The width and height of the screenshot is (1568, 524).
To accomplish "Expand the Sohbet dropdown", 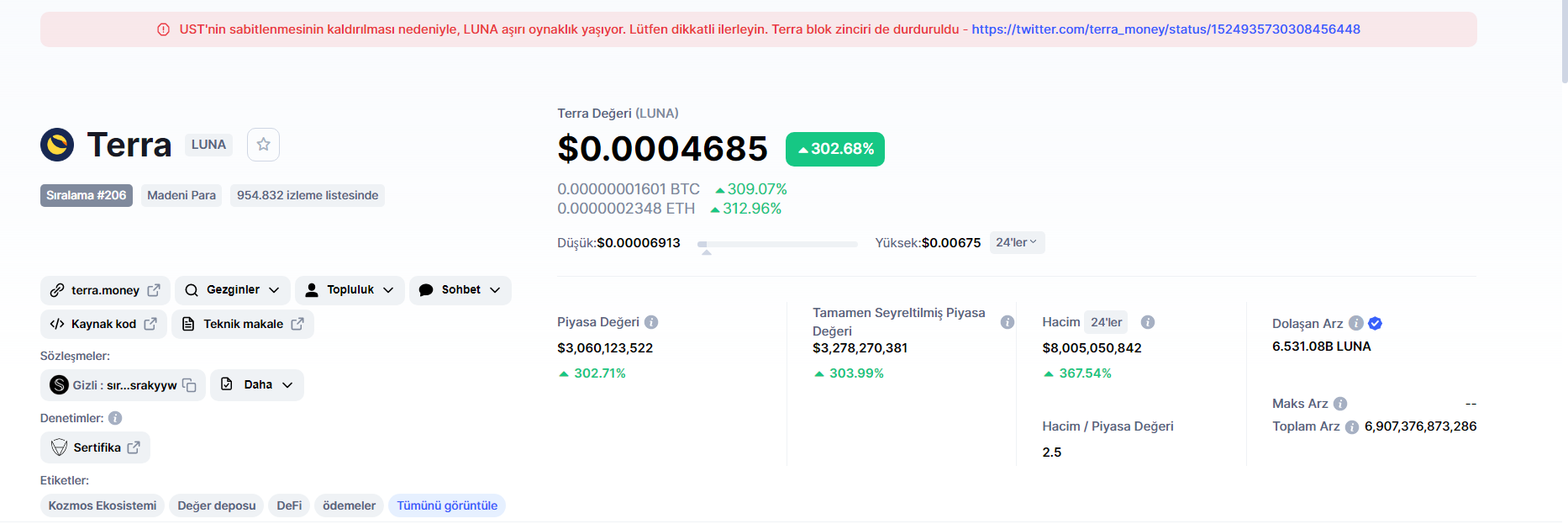I will (x=460, y=290).
